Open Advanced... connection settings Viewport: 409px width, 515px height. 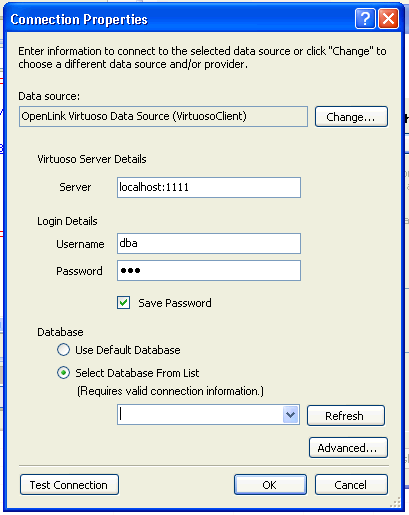pyautogui.click(x=348, y=448)
